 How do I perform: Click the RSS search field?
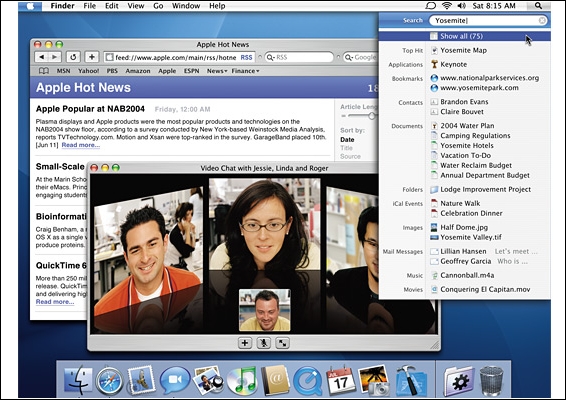tap(299, 57)
